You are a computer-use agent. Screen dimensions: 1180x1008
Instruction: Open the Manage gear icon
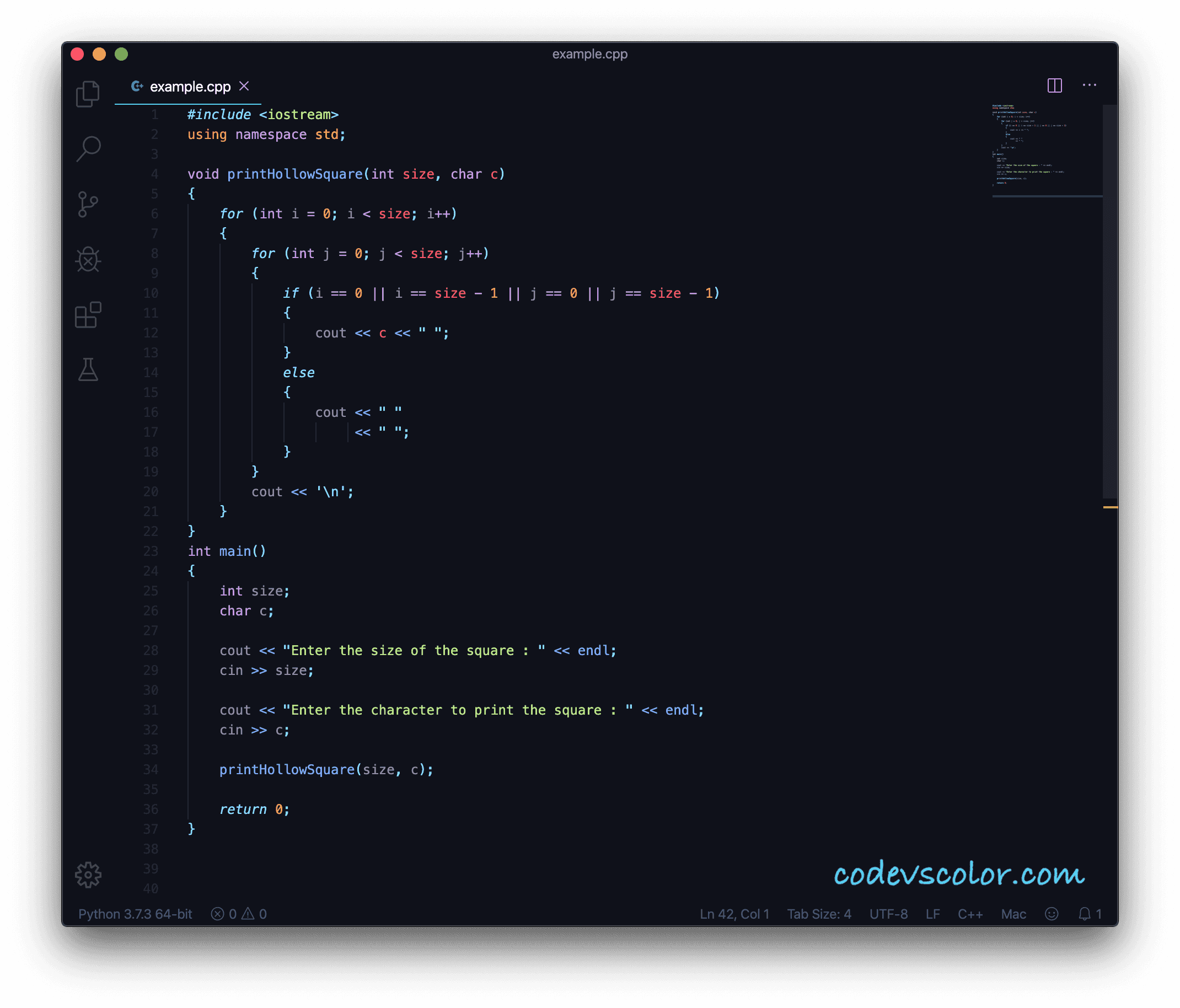click(x=88, y=875)
